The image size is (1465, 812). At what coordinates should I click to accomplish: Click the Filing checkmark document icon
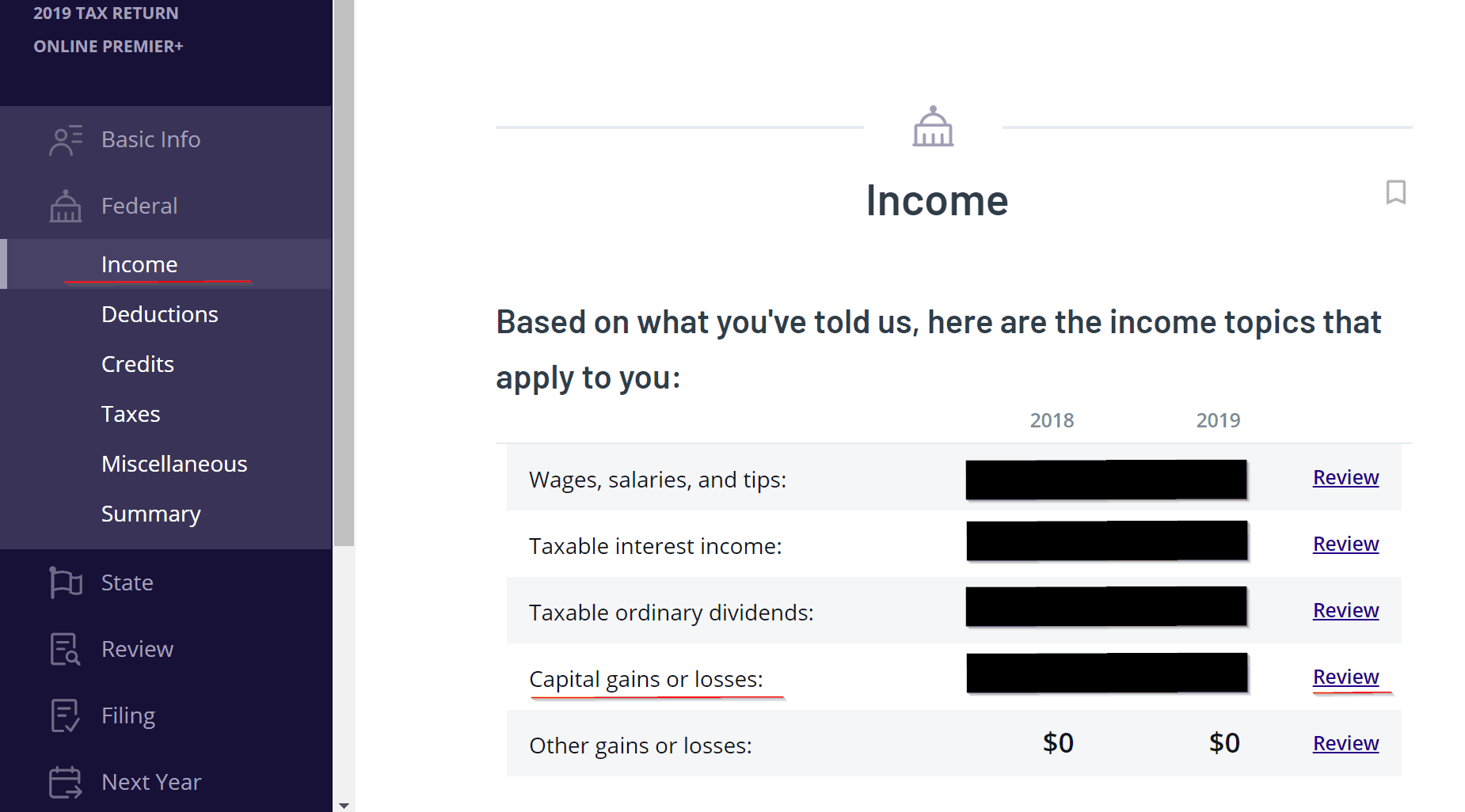66,715
